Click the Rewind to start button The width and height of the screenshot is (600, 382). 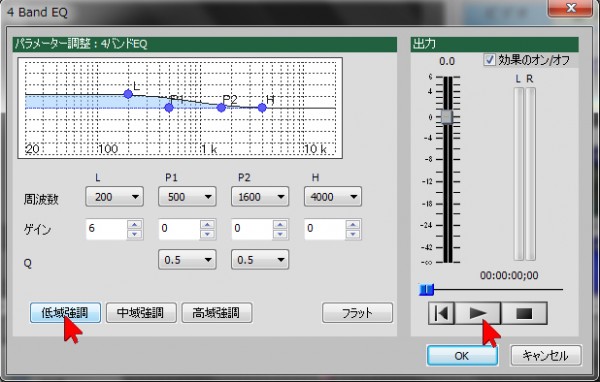[x=442, y=313]
